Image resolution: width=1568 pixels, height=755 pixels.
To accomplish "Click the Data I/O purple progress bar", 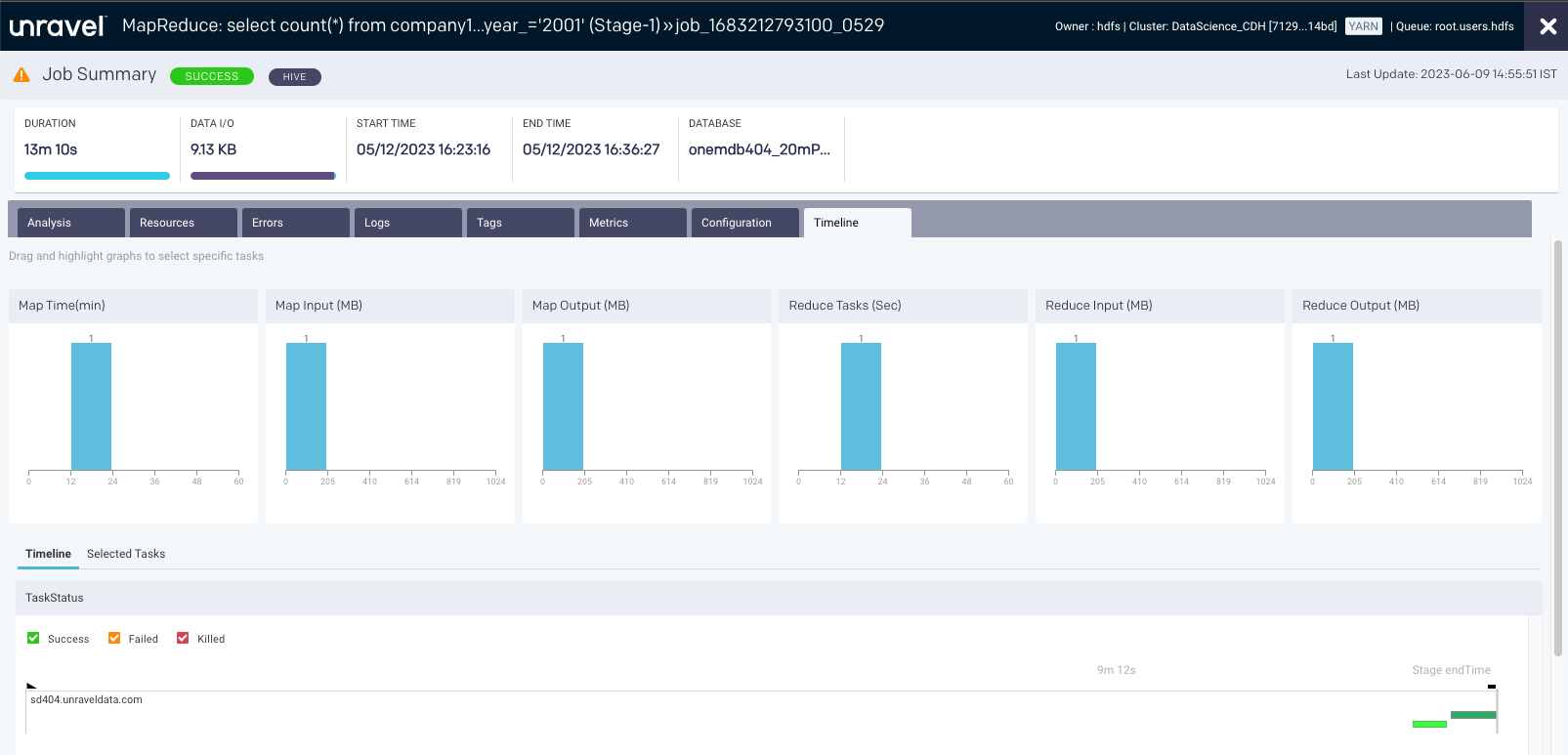I will click(x=263, y=176).
